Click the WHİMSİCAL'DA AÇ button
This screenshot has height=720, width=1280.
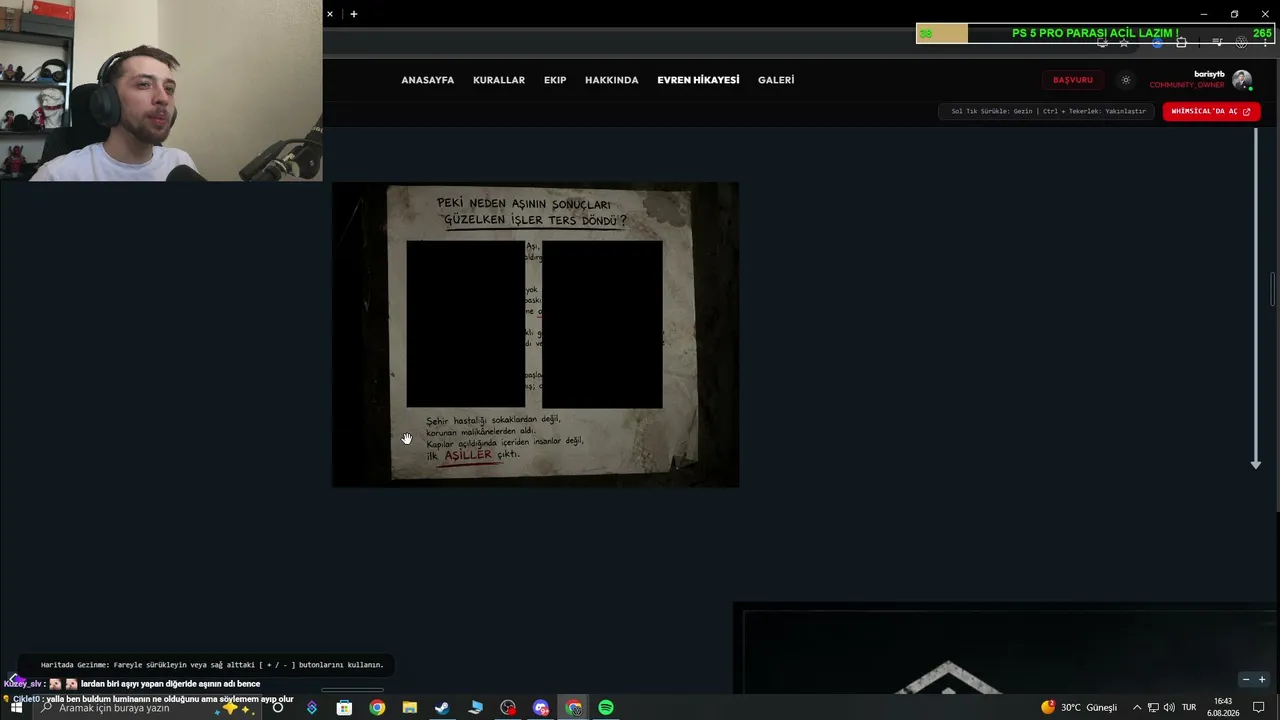pos(1211,111)
